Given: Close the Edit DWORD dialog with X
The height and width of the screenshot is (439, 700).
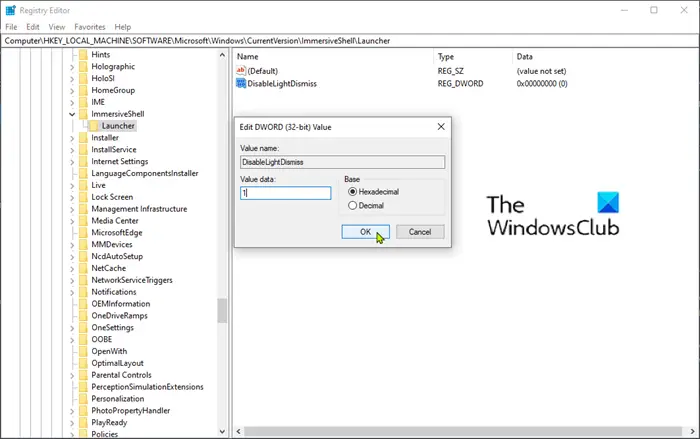Looking at the screenshot, I should coord(441,127).
